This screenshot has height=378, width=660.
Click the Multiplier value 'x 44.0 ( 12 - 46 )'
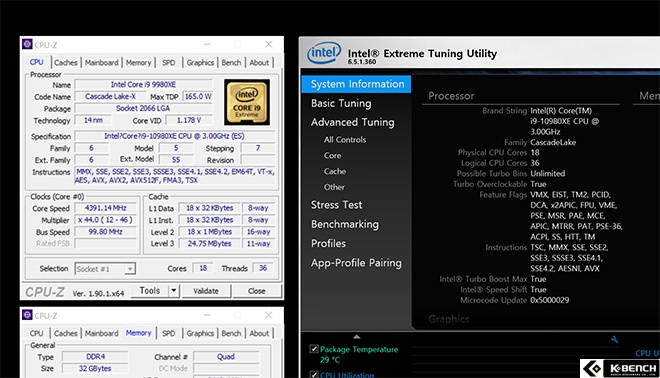106,220
